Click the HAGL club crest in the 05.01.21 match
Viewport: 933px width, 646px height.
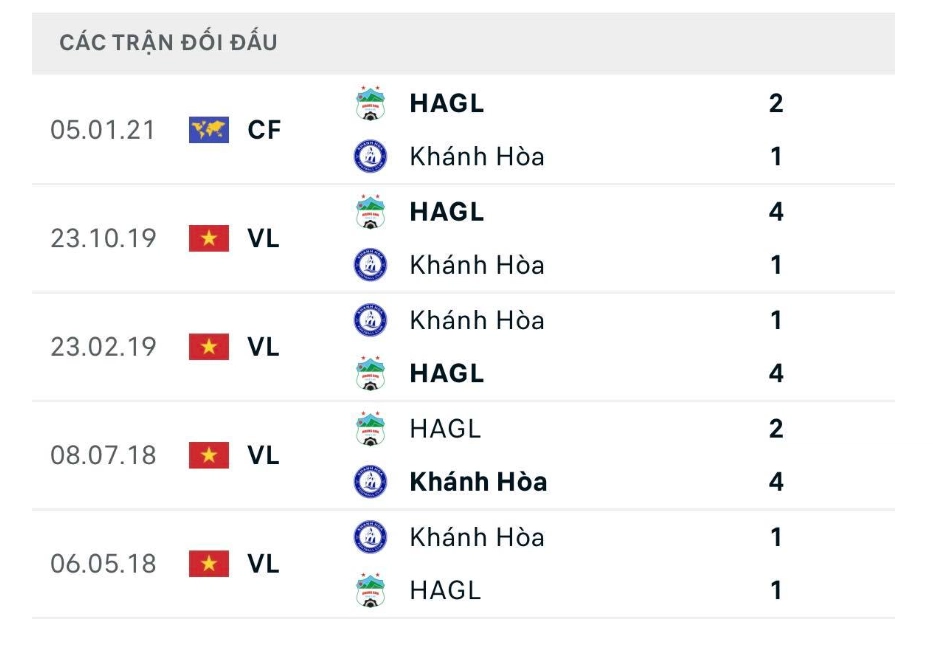[371, 101]
